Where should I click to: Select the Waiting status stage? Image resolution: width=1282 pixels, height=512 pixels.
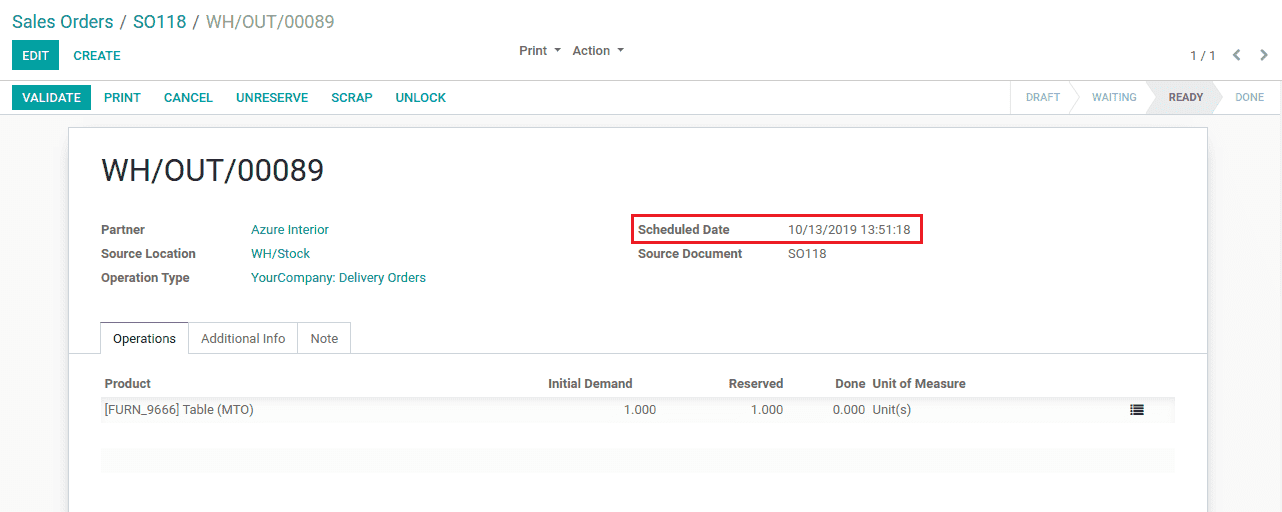[1114, 97]
